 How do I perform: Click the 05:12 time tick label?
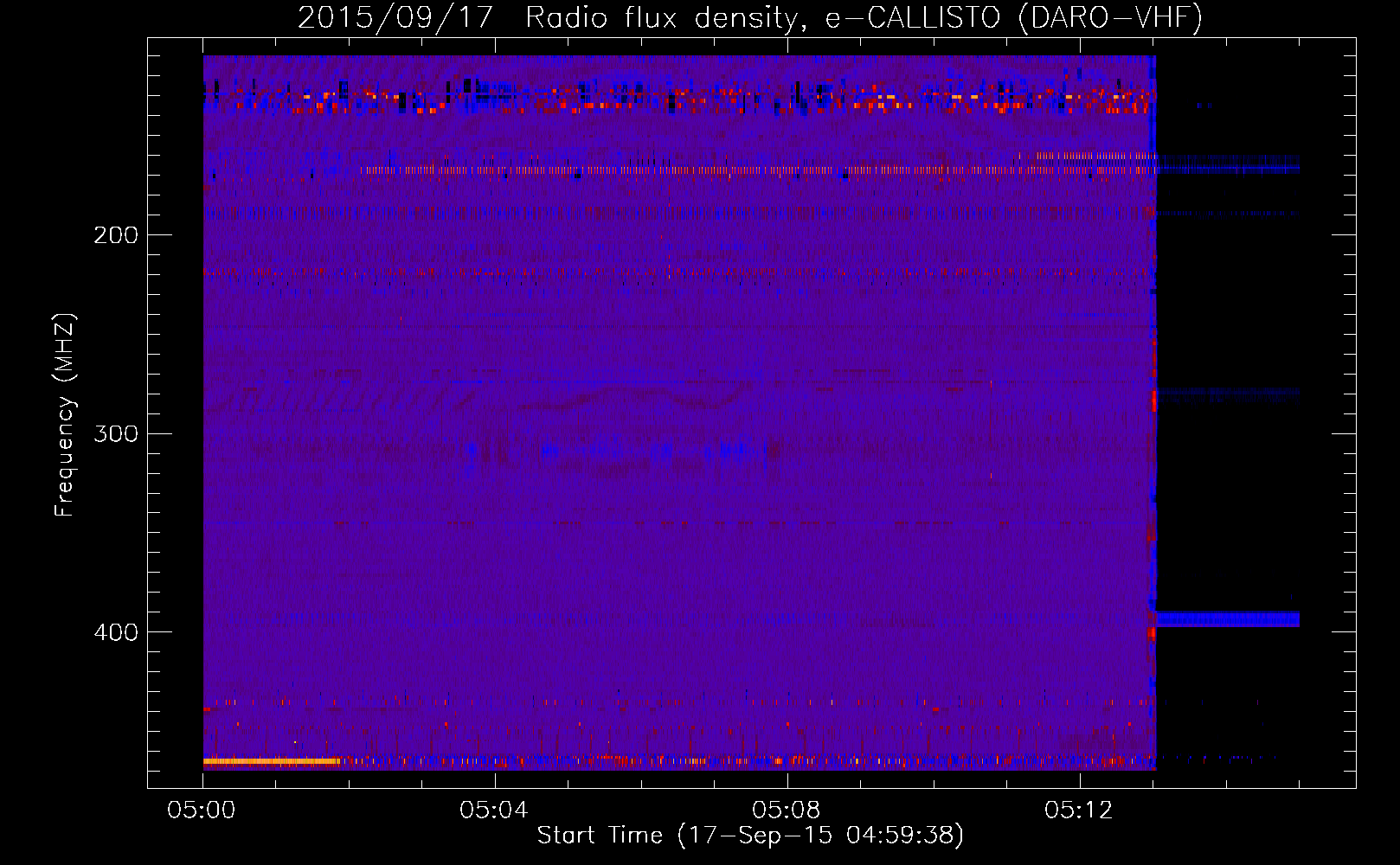[x=1078, y=811]
